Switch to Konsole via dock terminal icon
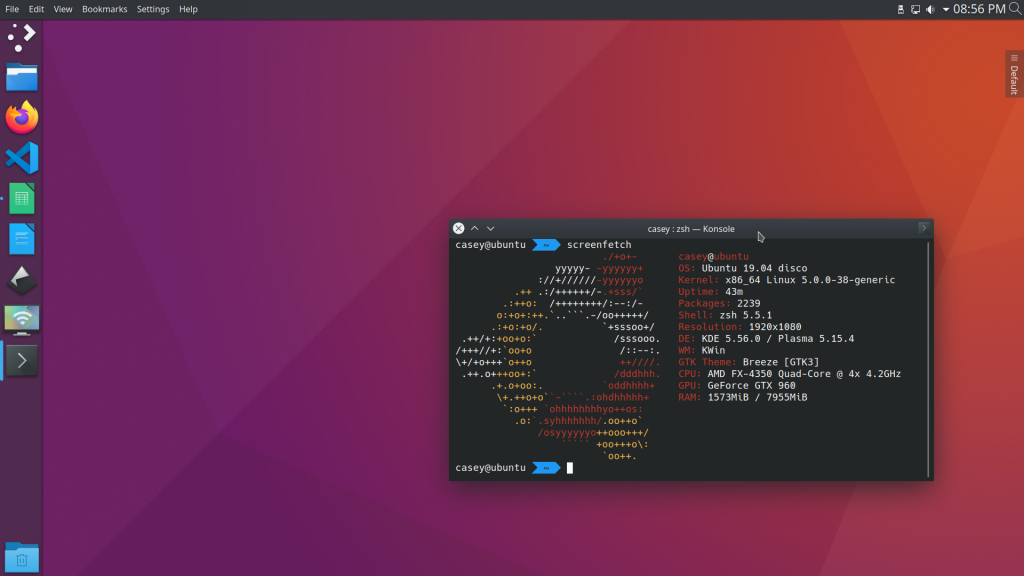The height and width of the screenshot is (576, 1024). tap(21, 359)
